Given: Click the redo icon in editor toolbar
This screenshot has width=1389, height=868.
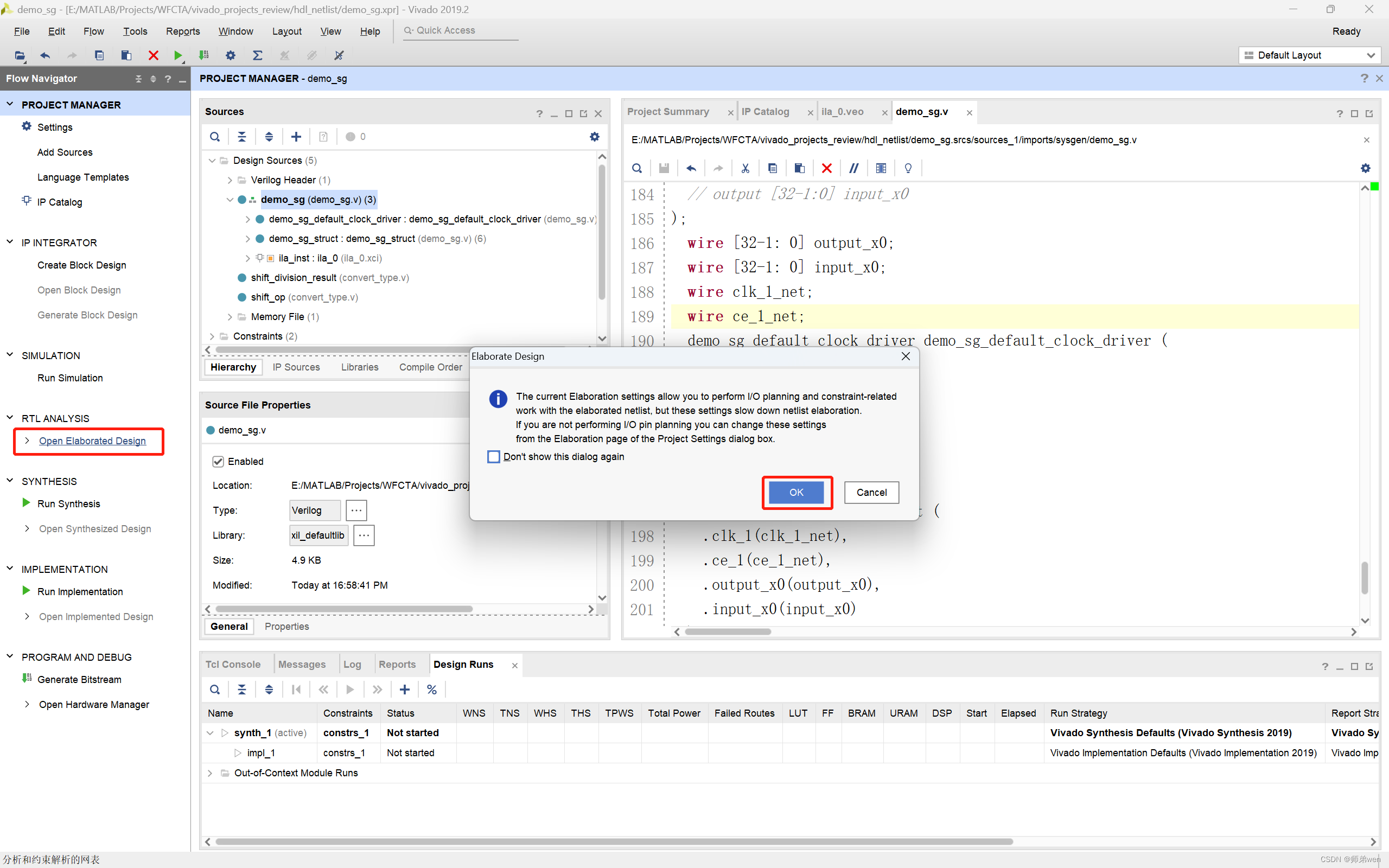Looking at the screenshot, I should pyautogui.click(x=718, y=168).
